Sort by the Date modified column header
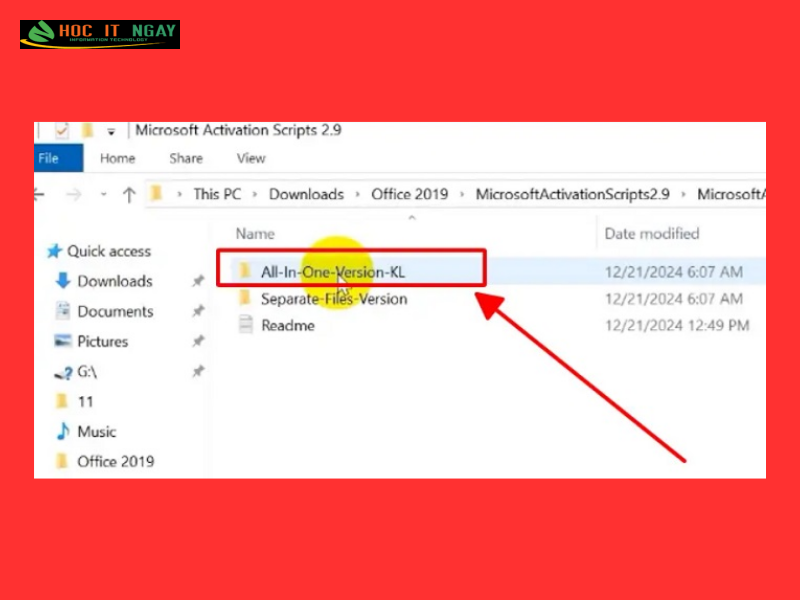 pyautogui.click(x=652, y=234)
